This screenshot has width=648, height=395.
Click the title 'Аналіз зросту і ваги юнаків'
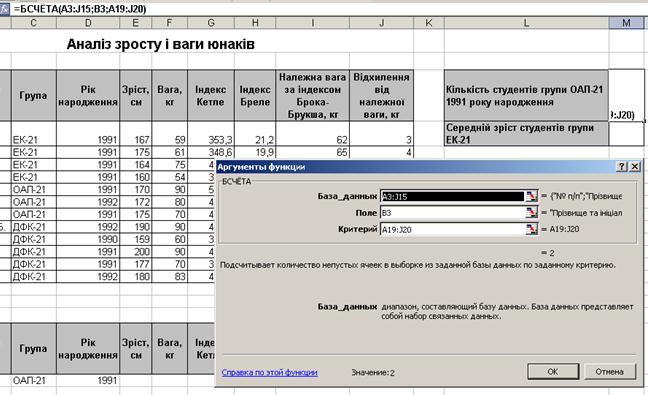pos(160,44)
